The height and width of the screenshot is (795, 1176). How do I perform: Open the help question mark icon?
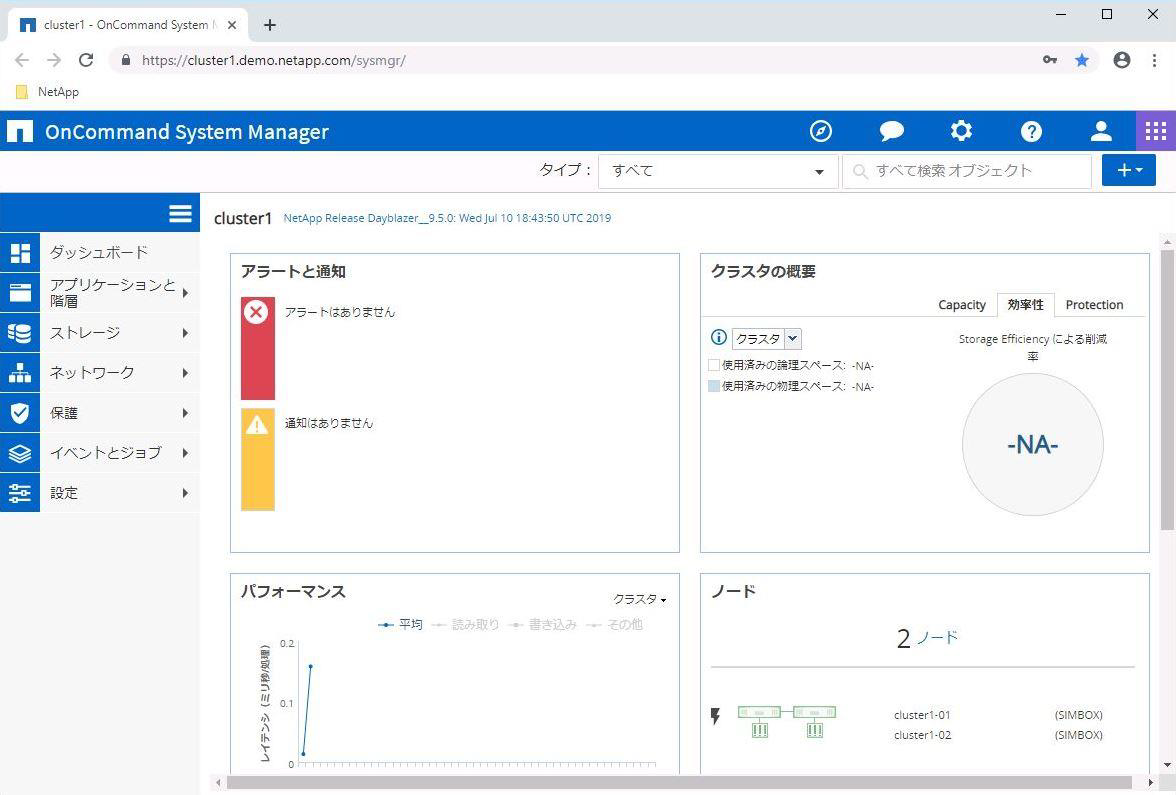click(1031, 131)
